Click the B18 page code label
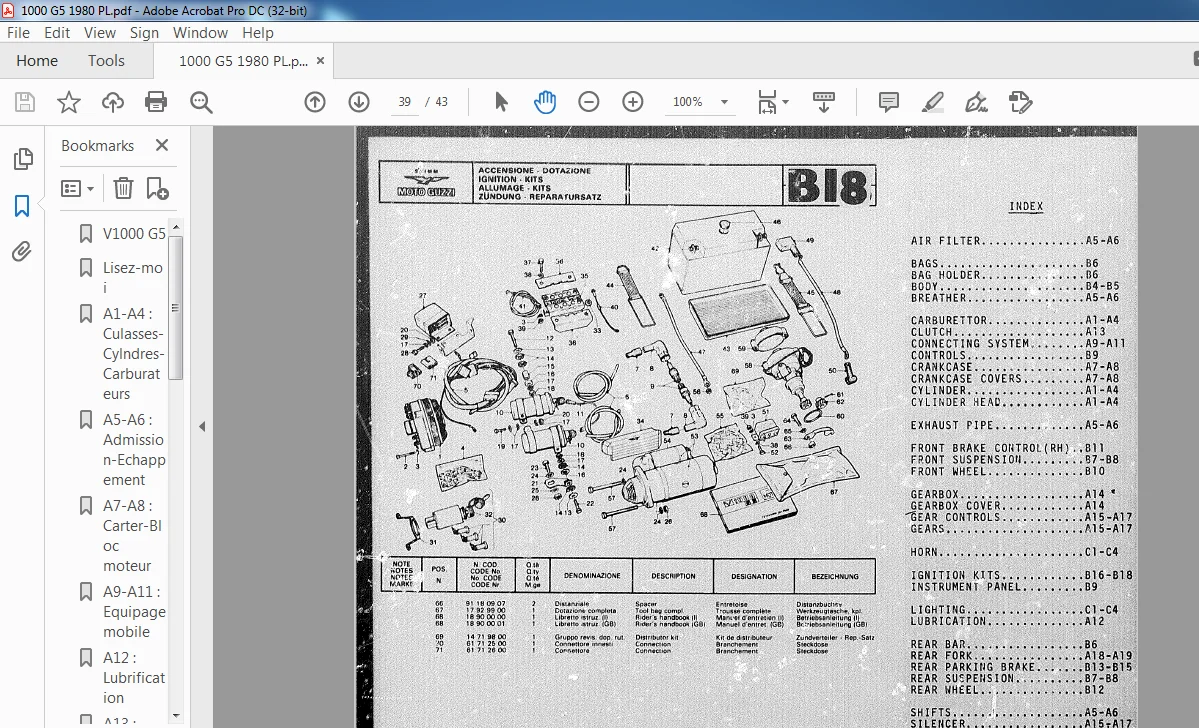Image resolution: width=1199 pixels, height=728 pixels. [x=829, y=186]
